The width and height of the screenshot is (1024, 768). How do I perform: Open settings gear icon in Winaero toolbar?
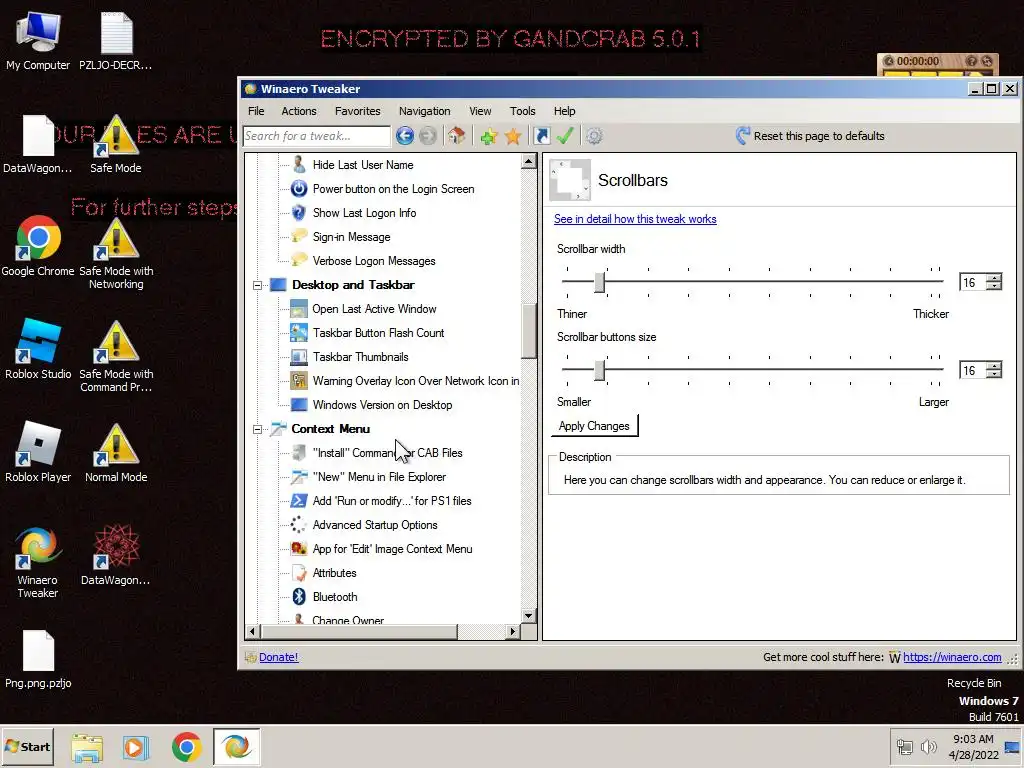pos(594,136)
